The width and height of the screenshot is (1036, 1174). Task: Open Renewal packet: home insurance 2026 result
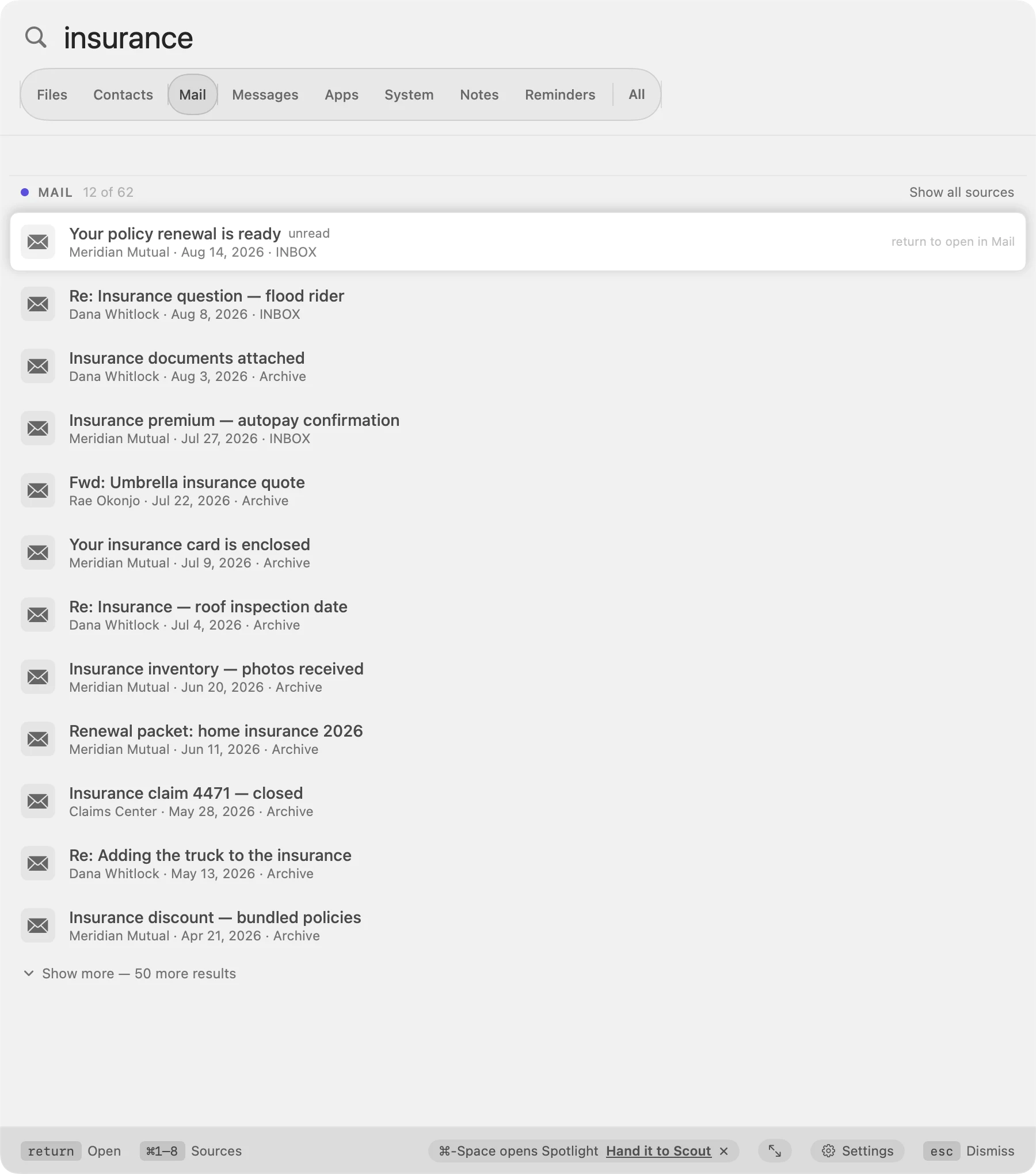(518, 739)
